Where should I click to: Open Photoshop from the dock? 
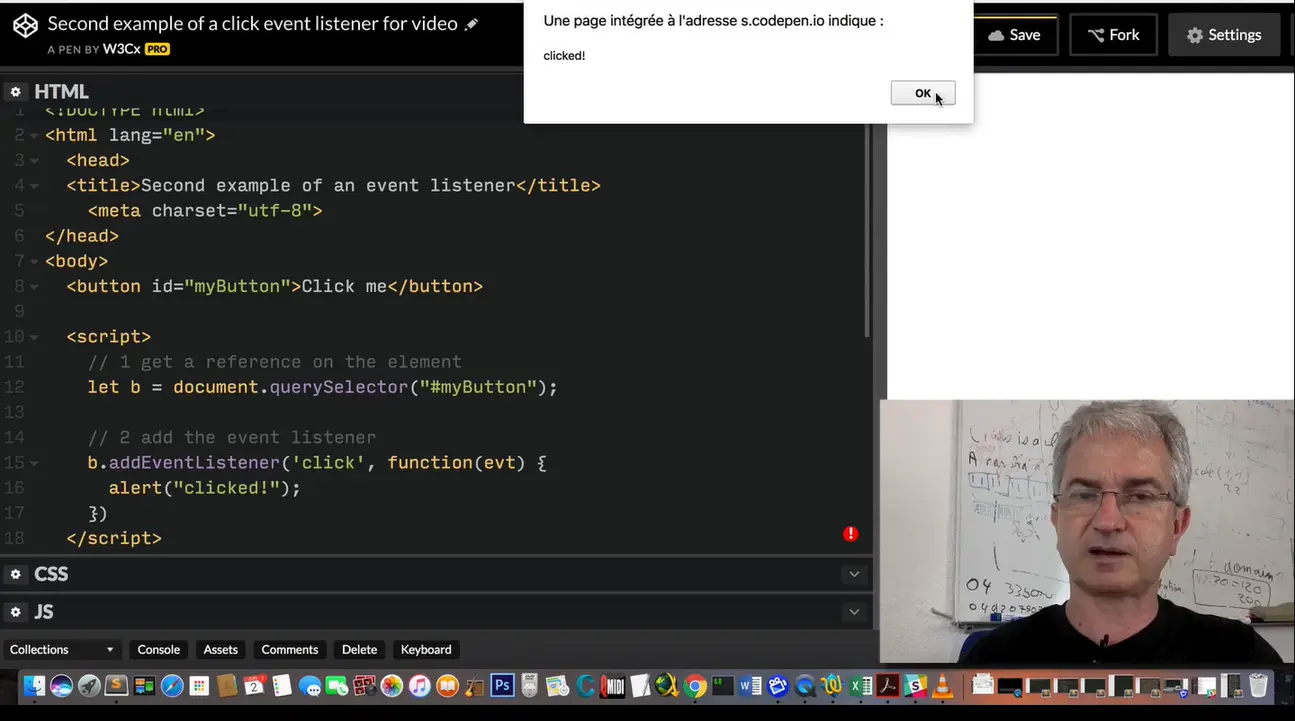(x=502, y=685)
